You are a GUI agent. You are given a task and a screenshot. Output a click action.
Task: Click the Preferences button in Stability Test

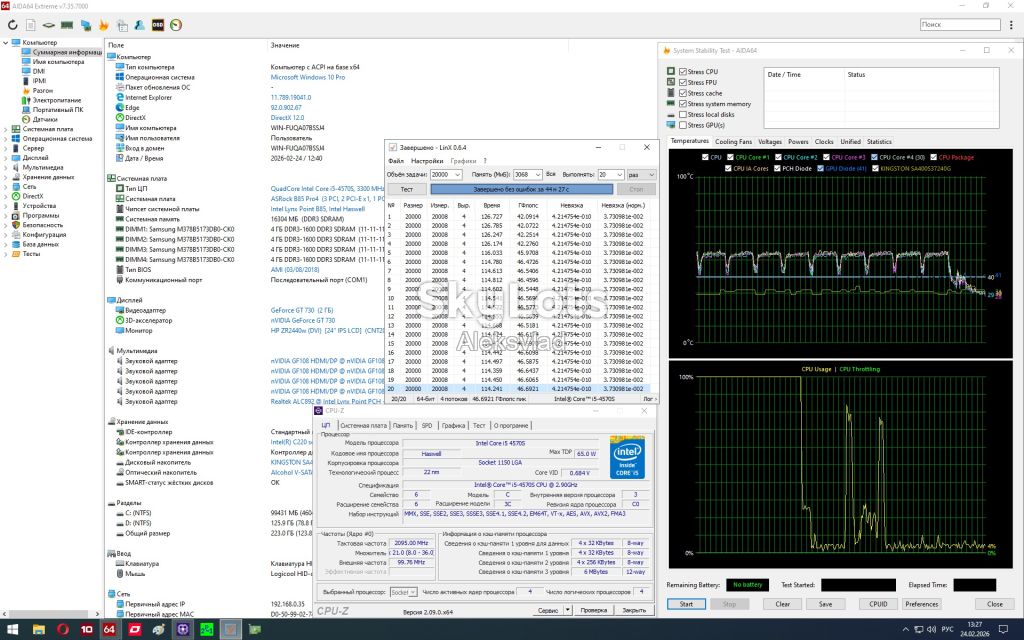click(921, 604)
